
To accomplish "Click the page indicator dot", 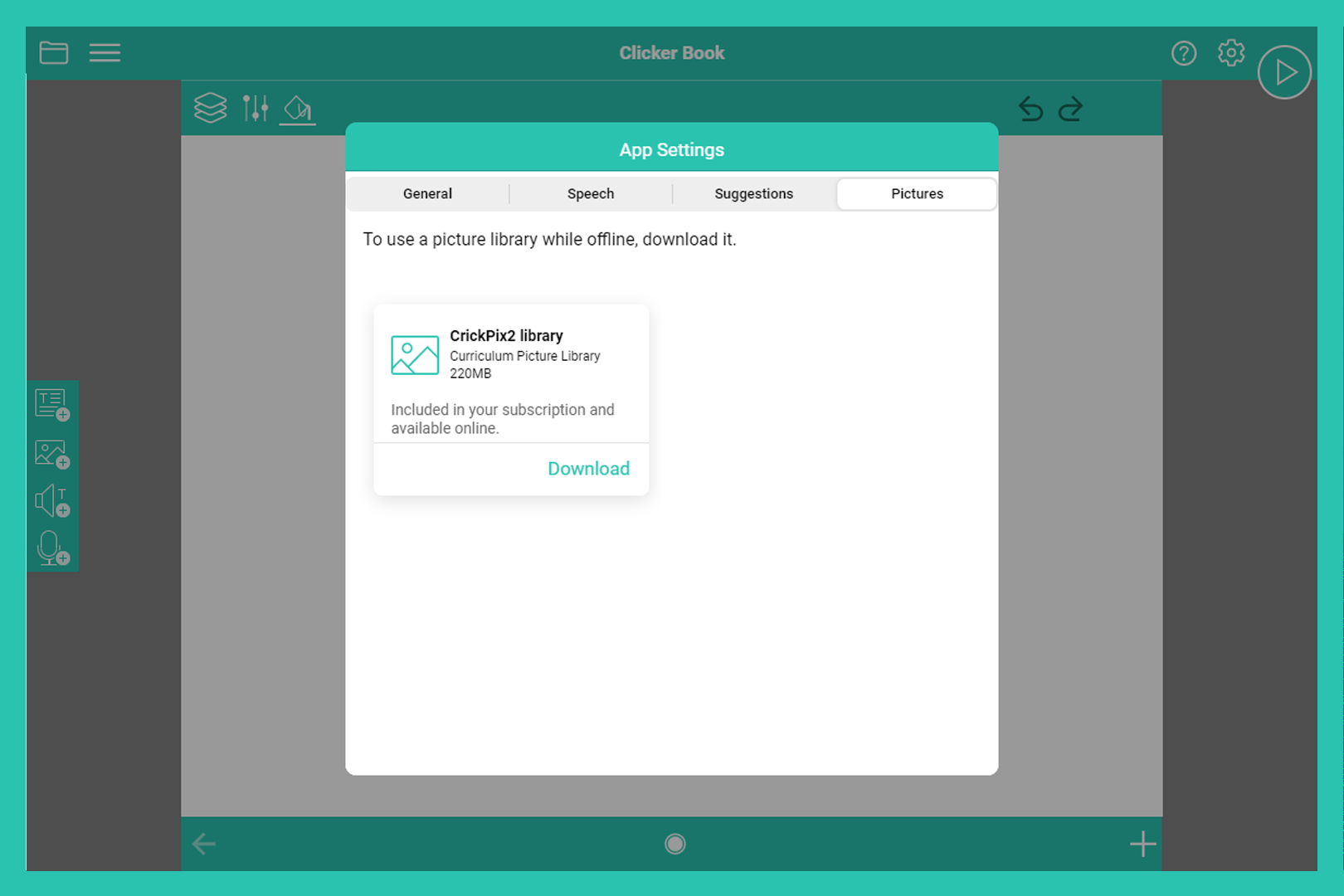I will [x=675, y=844].
